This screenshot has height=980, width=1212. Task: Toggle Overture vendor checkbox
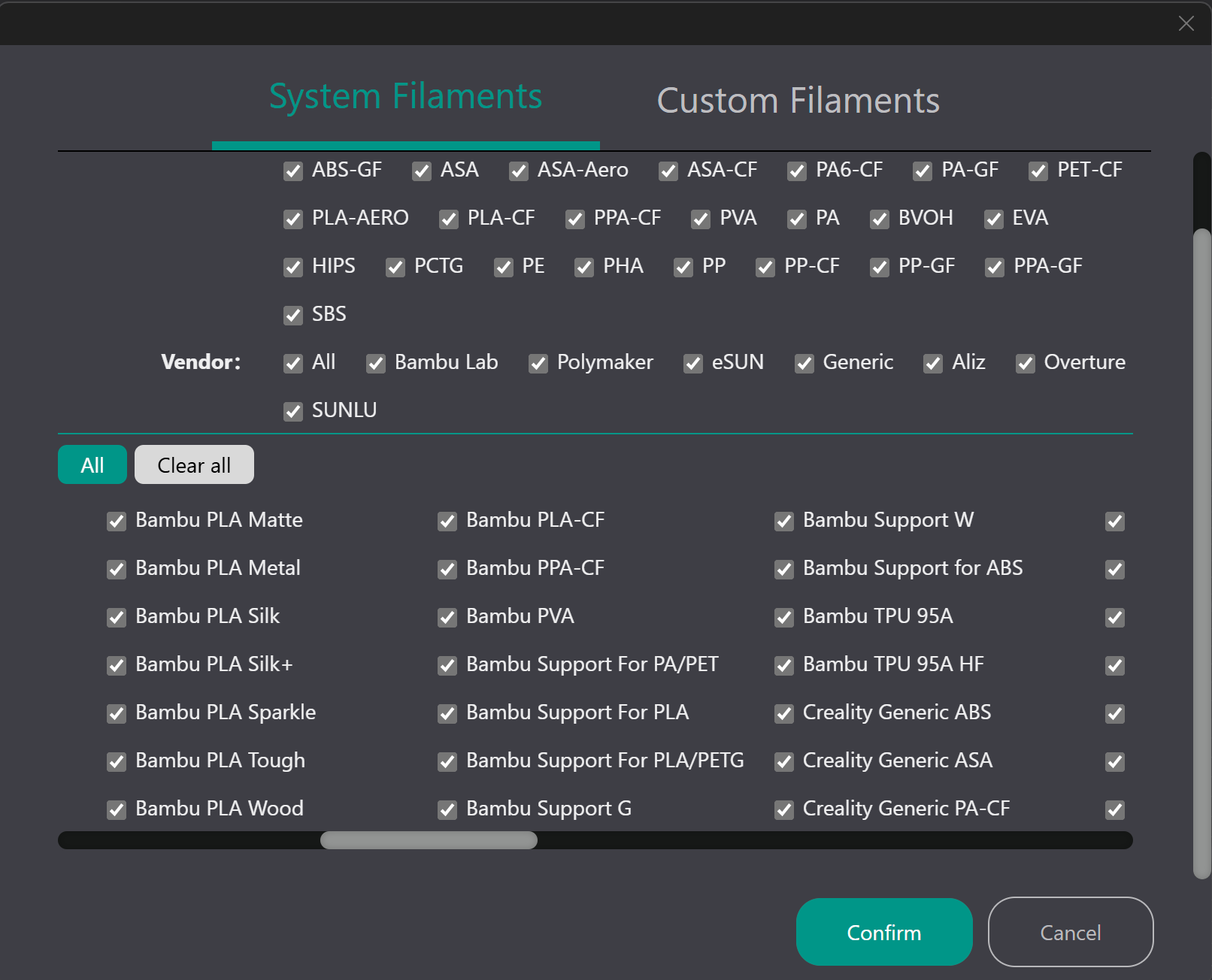[x=1026, y=364]
